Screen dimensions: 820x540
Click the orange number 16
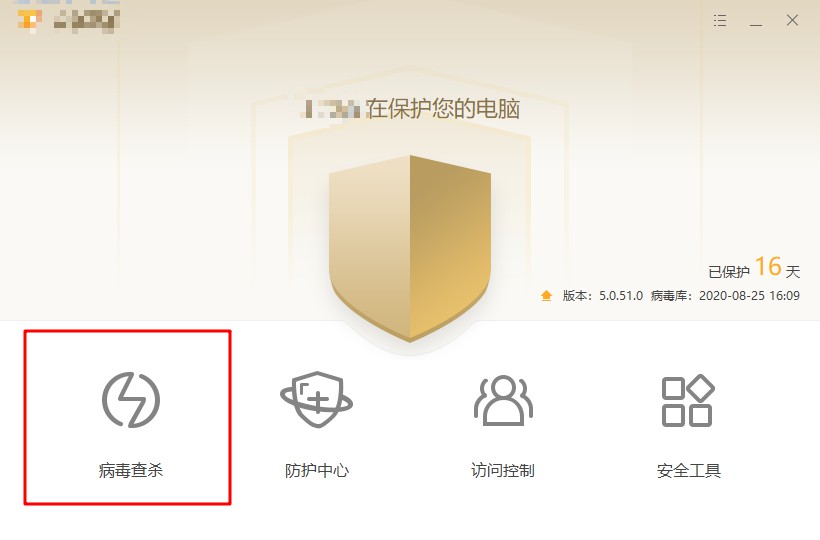pyautogui.click(x=768, y=267)
